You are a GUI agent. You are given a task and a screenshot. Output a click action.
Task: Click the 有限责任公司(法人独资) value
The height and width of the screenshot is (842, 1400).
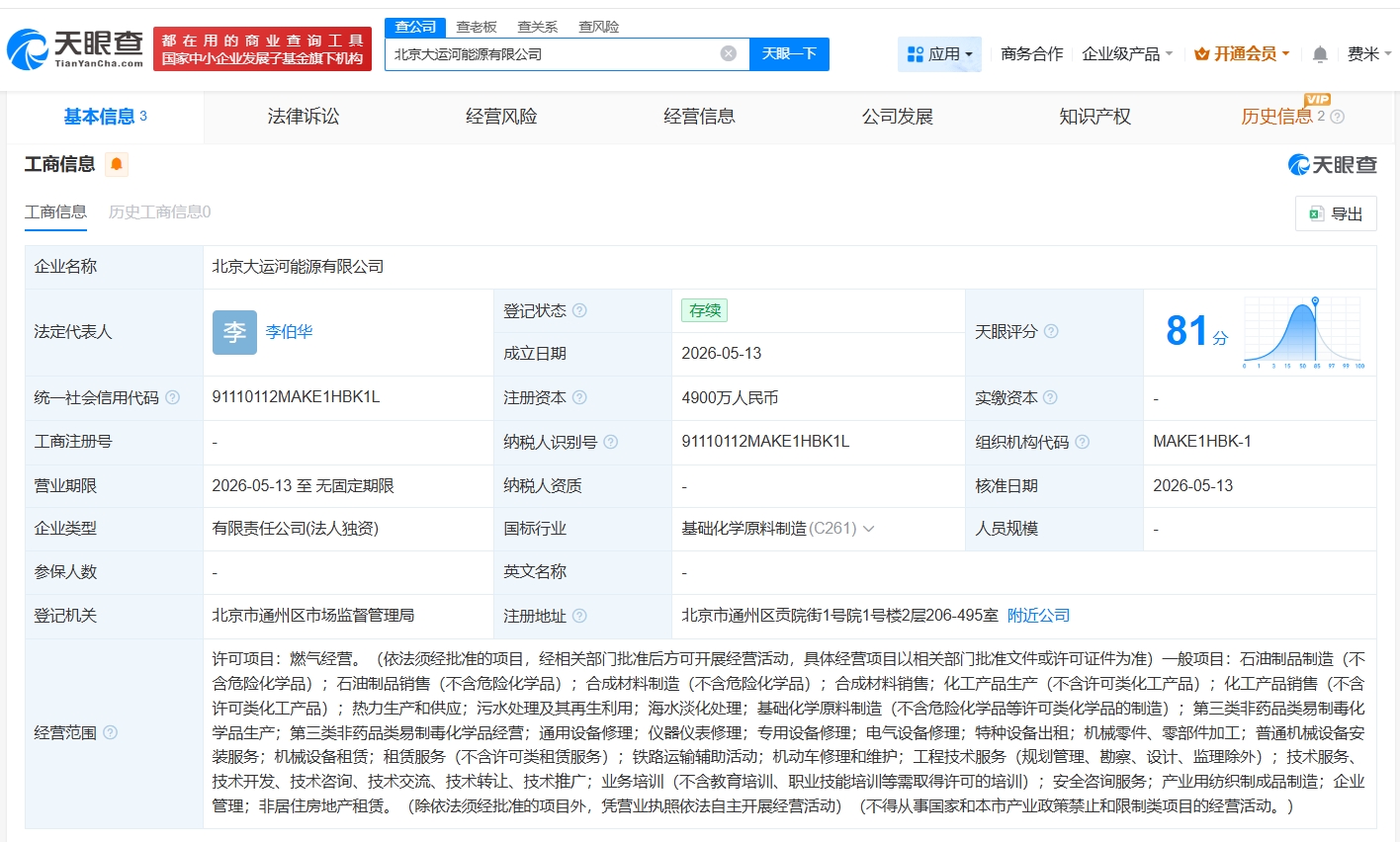tap(295, 529)
